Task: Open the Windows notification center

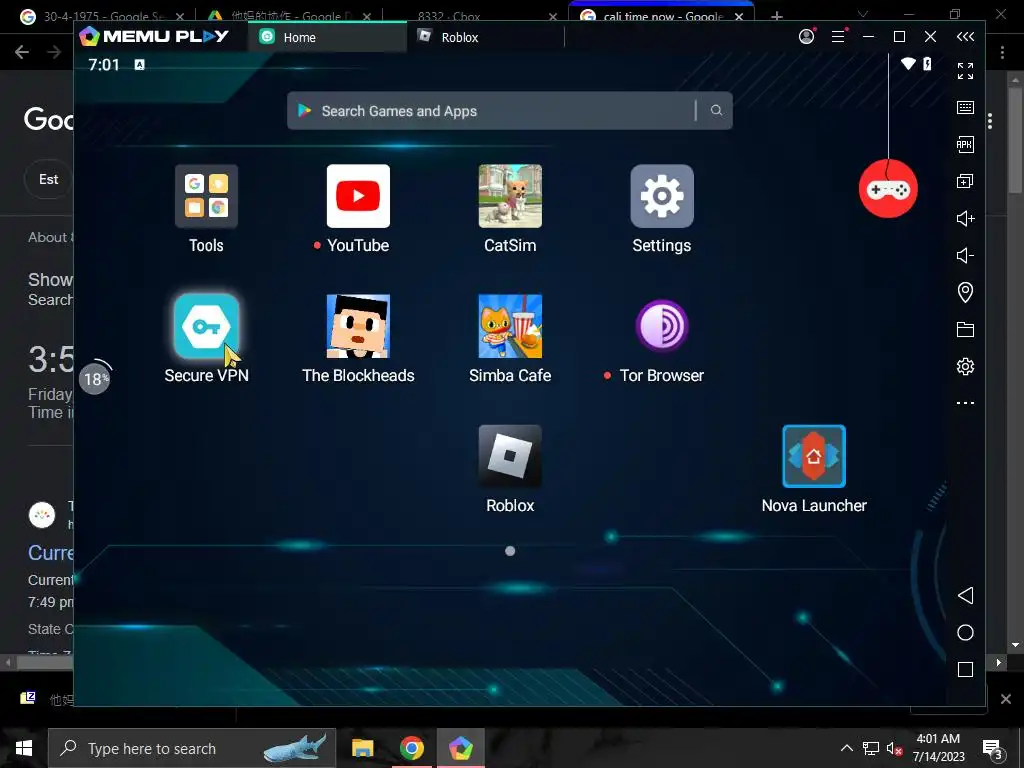Action: (993, 748)
